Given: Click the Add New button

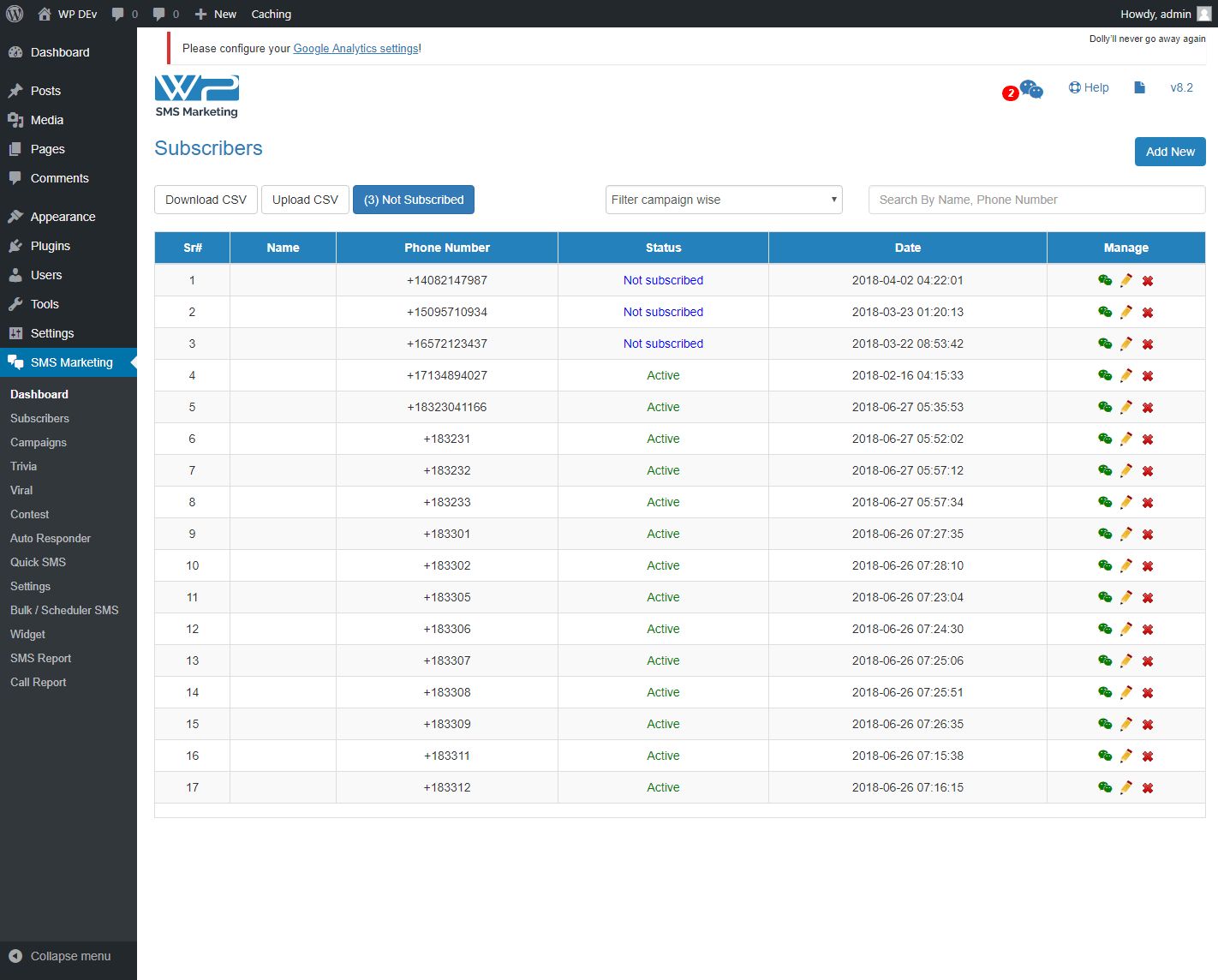Looking at the screenshot, I should [1170, 152].
